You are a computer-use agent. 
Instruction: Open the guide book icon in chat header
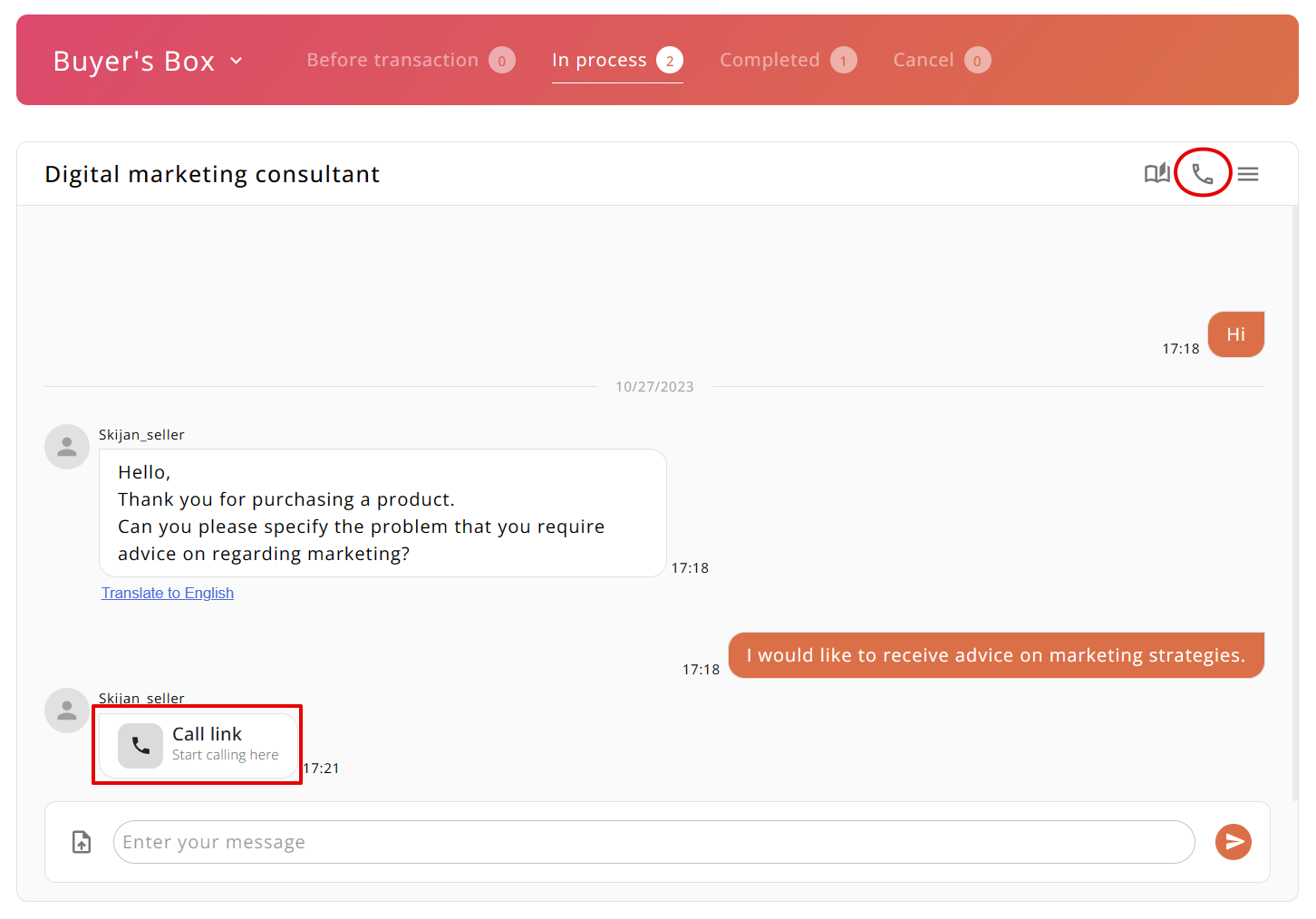pyautogui.click(x=1156, y=173)
